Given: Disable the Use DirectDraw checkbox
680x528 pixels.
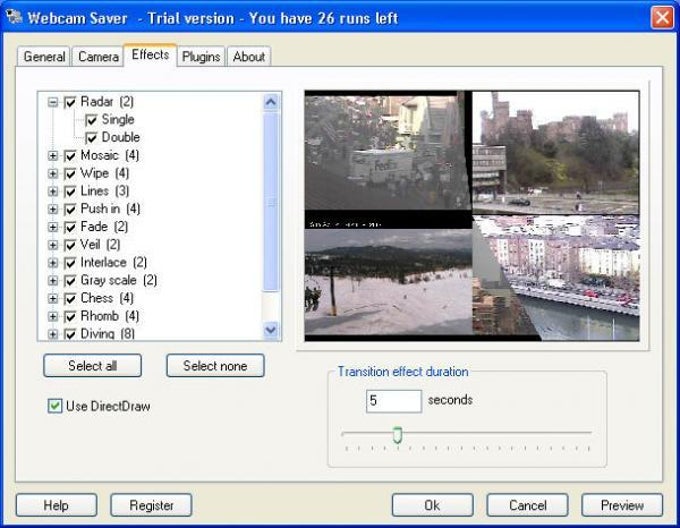Looking at the screenshot, I should pos(55,406).
